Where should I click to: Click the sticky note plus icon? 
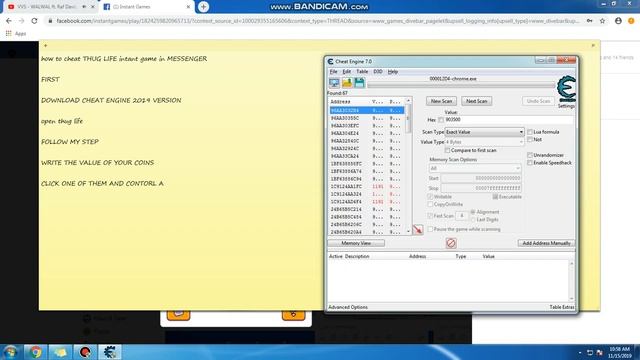point(45,45)
